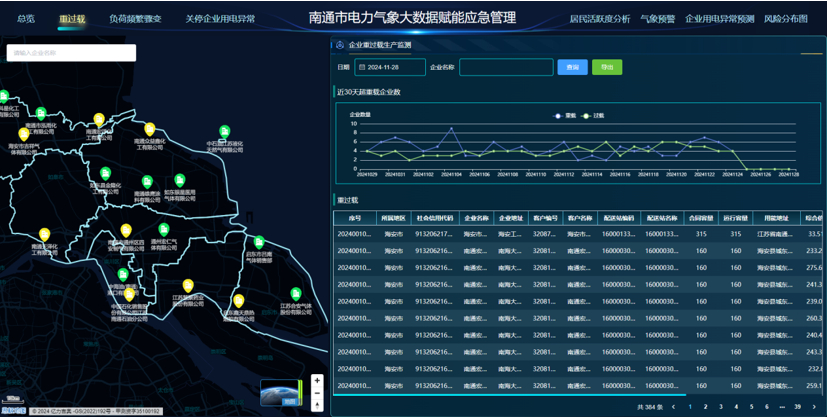Open the 气象预警 navigation tab
The width and height of the screenshot is (827, 417).
coord(657,19)
